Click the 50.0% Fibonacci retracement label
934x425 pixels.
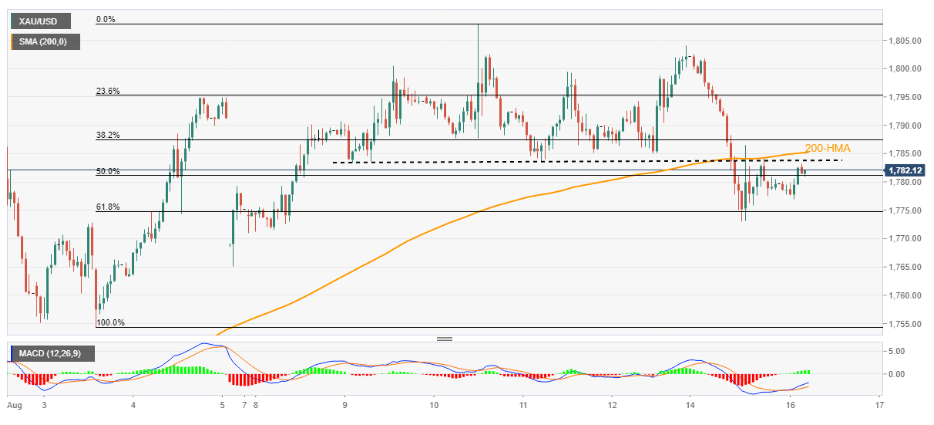(x=108, y=172)
